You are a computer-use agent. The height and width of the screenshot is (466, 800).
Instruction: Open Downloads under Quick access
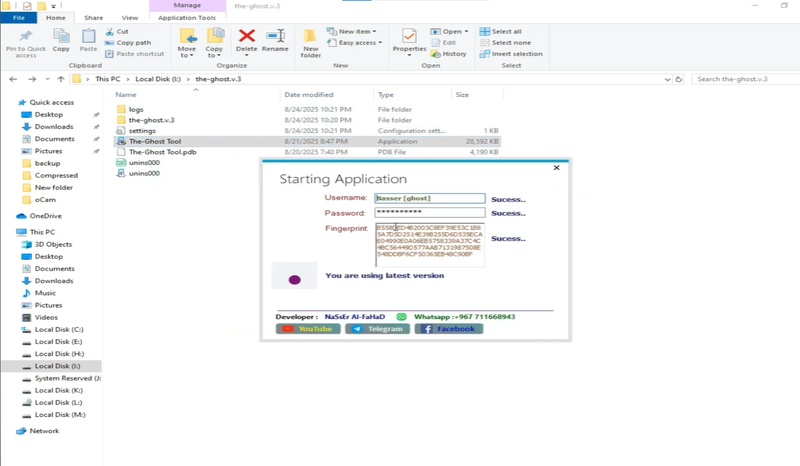[54, 127]
